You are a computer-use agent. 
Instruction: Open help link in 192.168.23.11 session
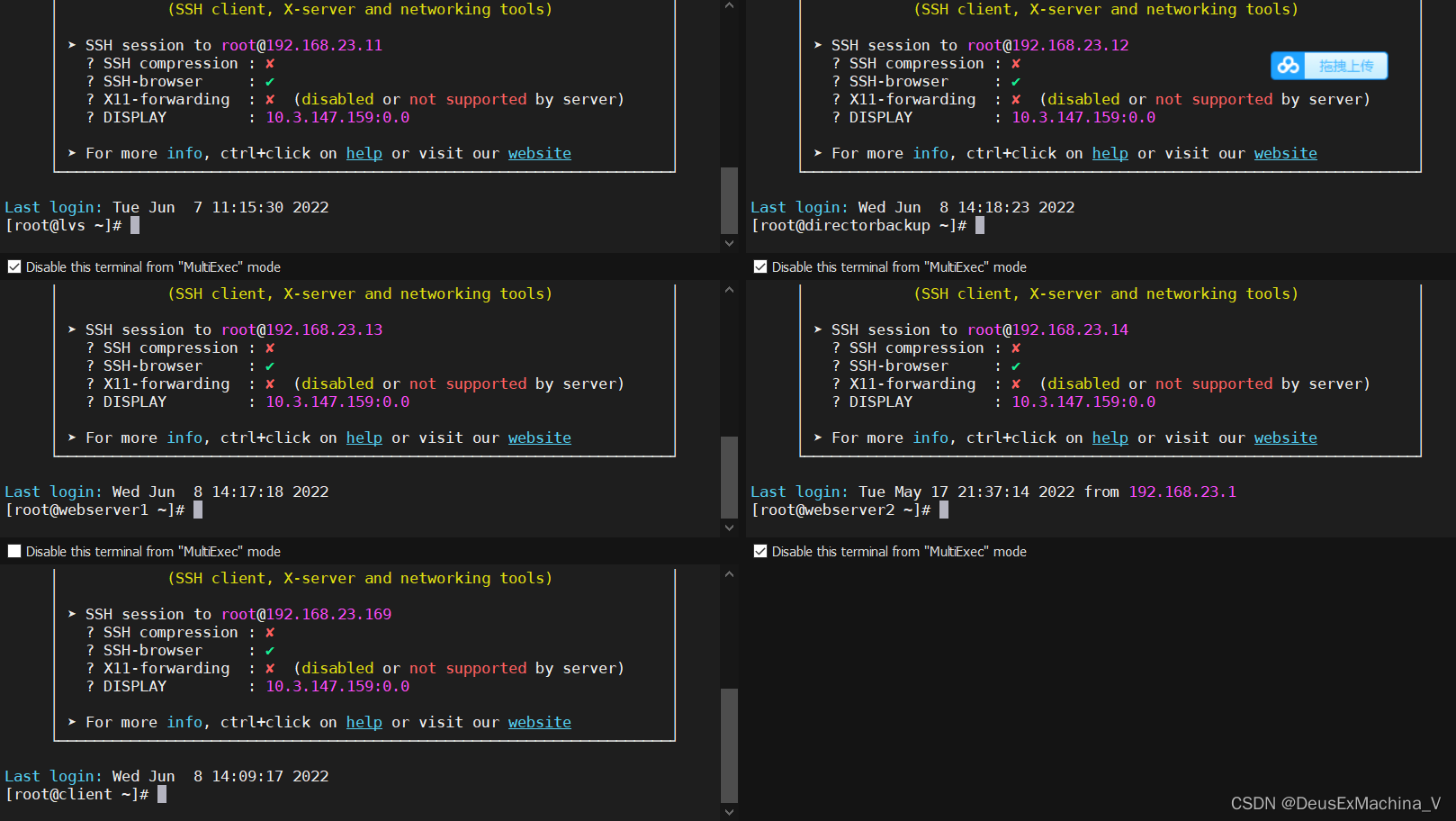pos(364,153)
